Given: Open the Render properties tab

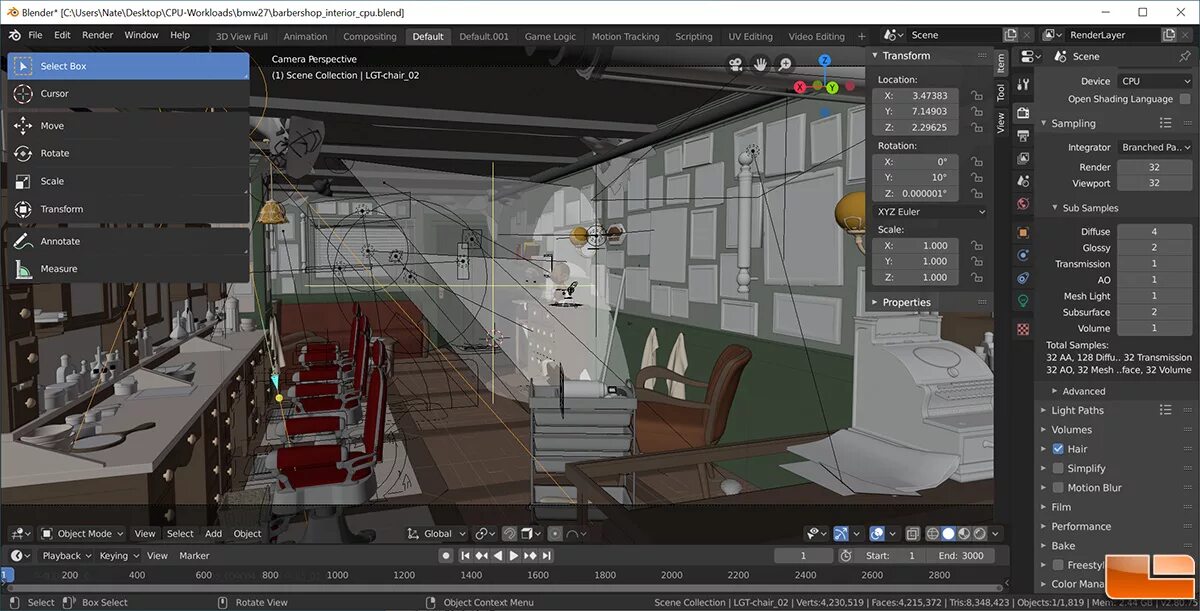Looking at the screenshot, I should [x=1023, y=112].
